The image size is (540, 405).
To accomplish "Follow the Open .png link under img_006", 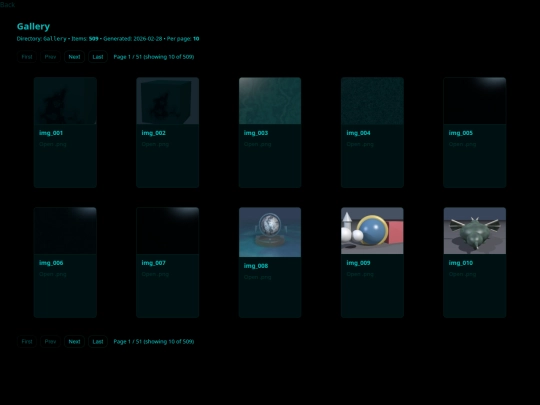I will click(53, 274).
